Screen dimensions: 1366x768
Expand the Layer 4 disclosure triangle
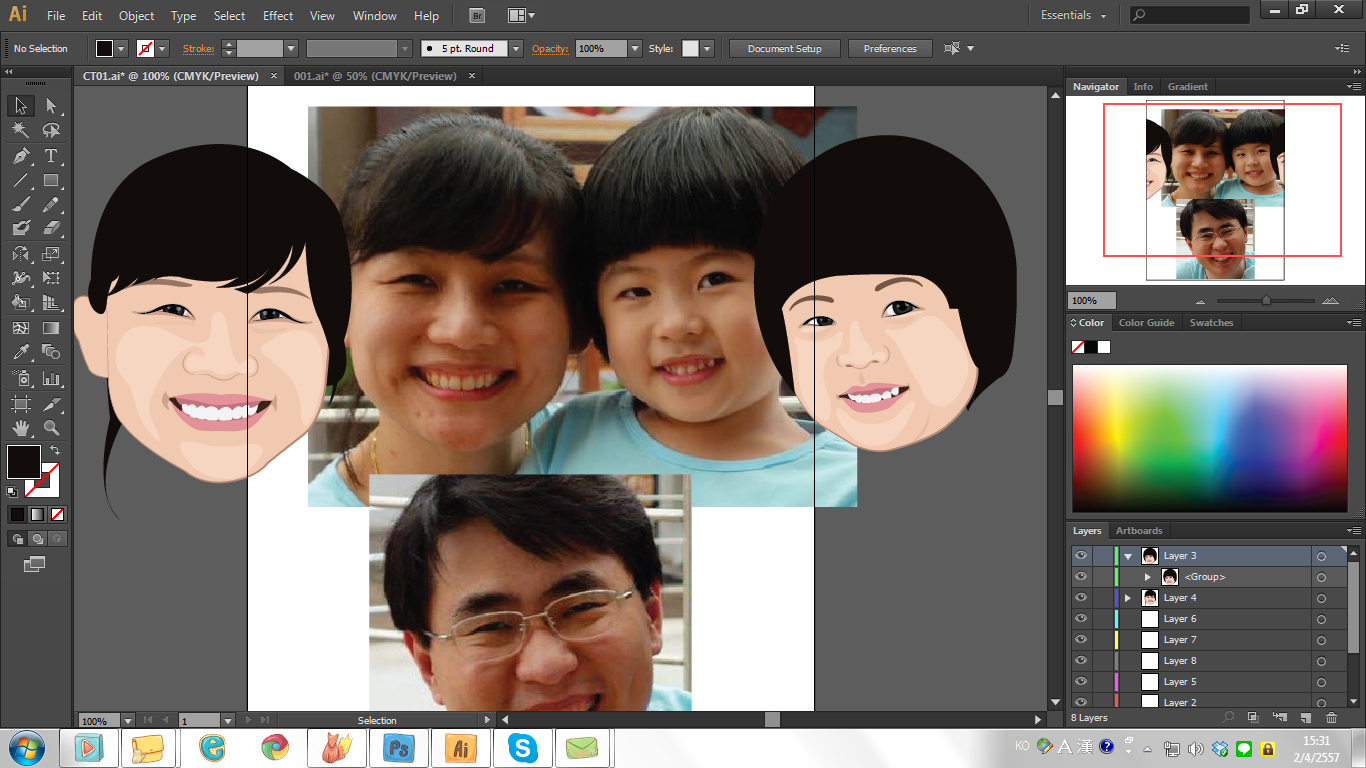tap(1128, 598)
